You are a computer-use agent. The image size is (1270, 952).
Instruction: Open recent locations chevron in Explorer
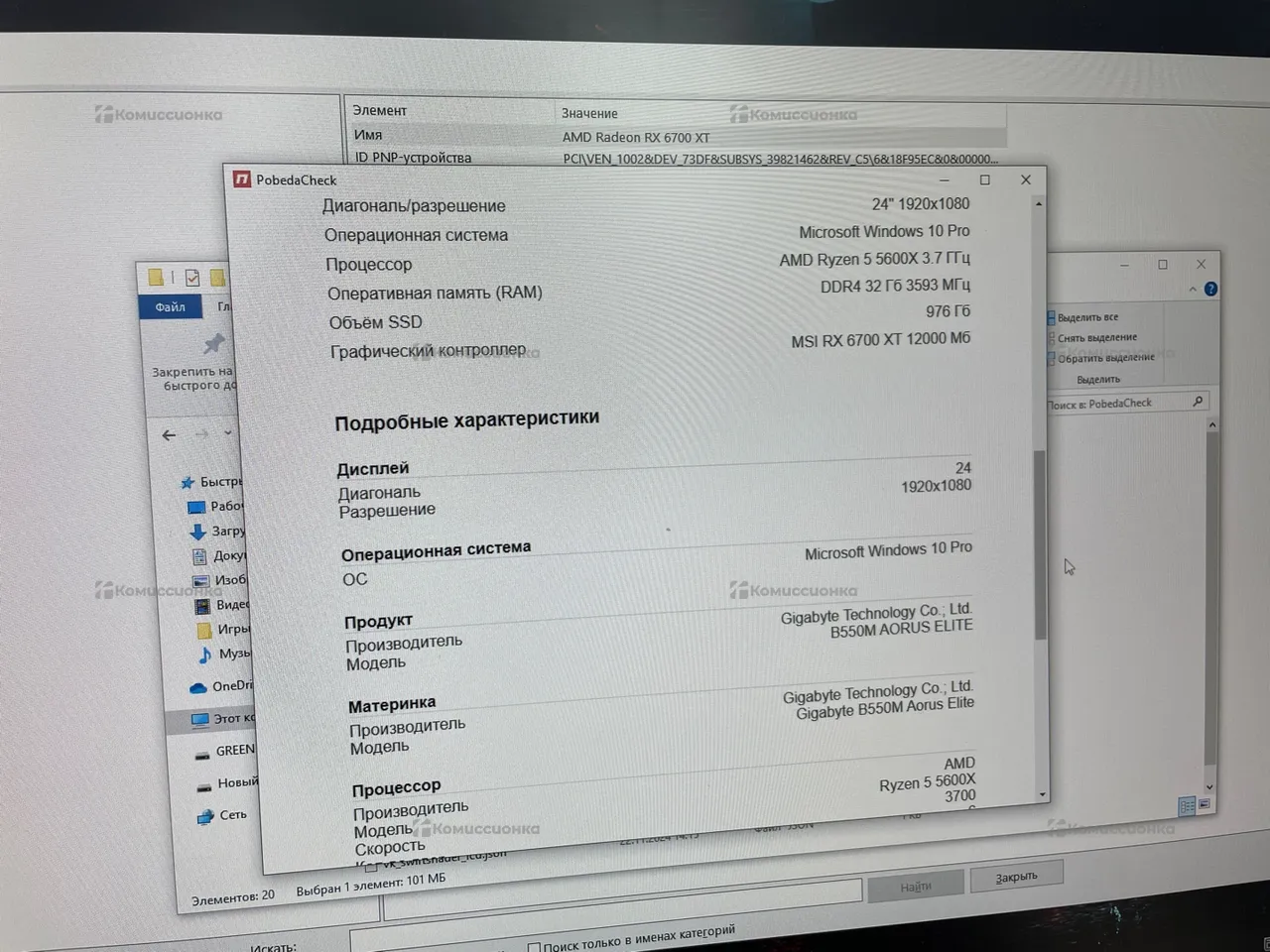click(227, 433)
